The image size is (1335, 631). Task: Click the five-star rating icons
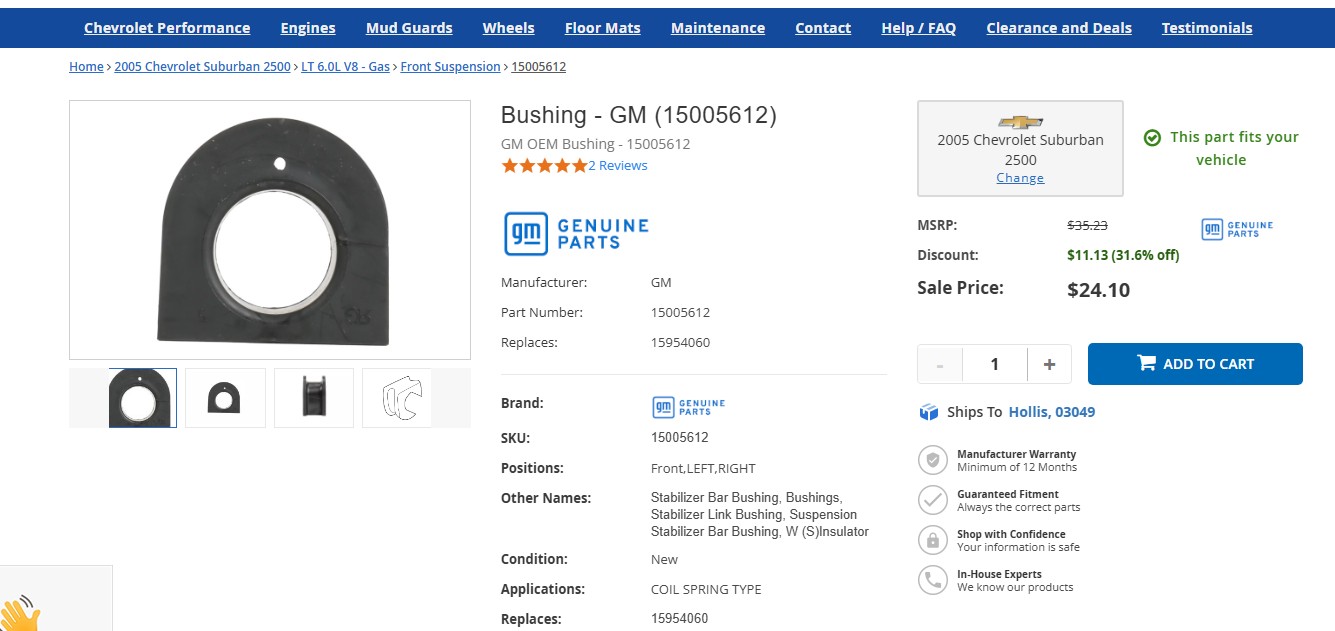pos(544,166)
